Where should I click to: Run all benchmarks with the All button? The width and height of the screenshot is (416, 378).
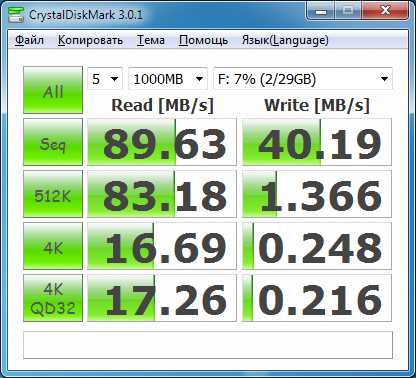coord(53,90)
